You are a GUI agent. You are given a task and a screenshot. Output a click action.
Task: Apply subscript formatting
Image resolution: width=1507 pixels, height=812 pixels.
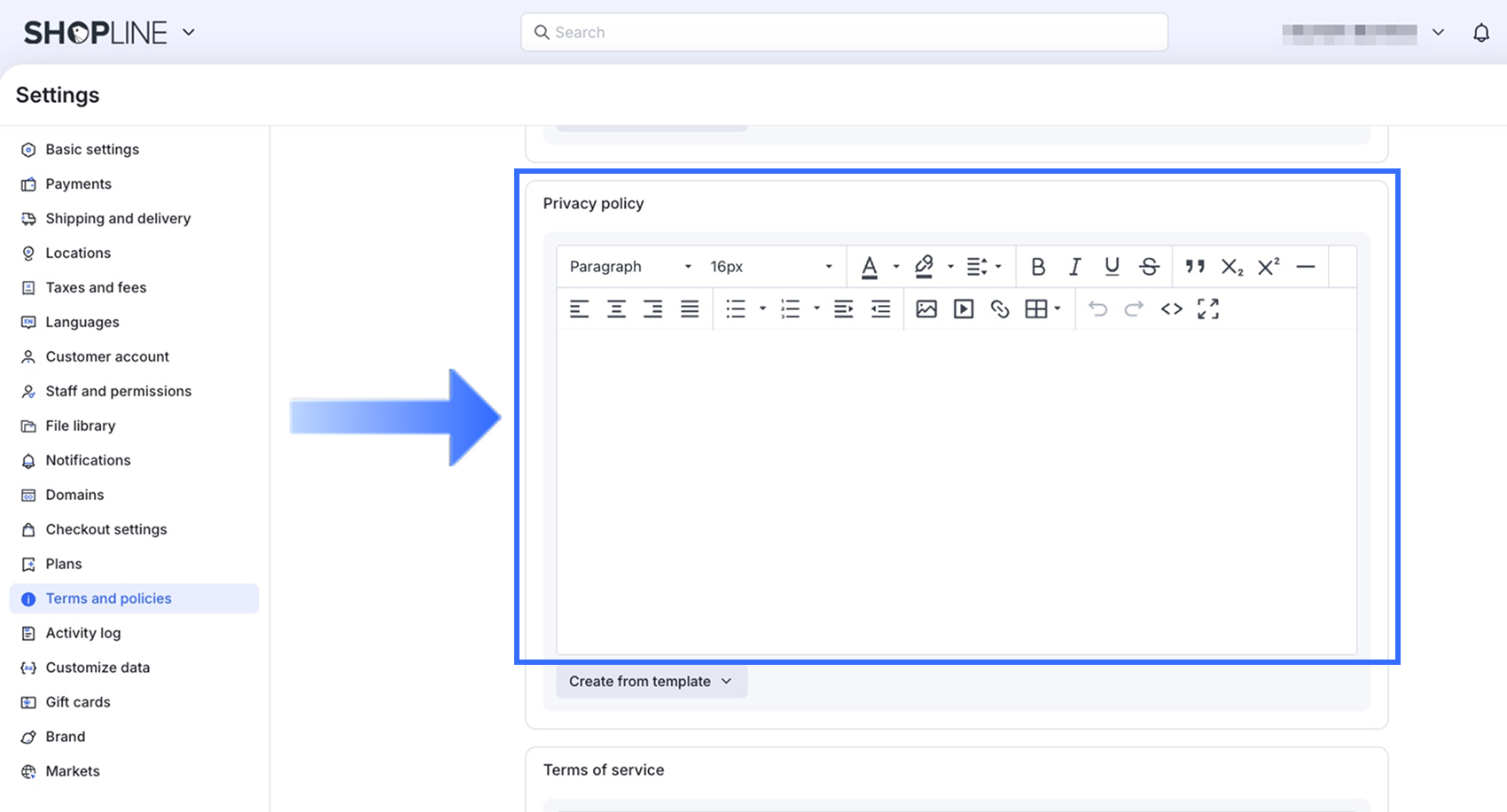[x=1232, y=267]
